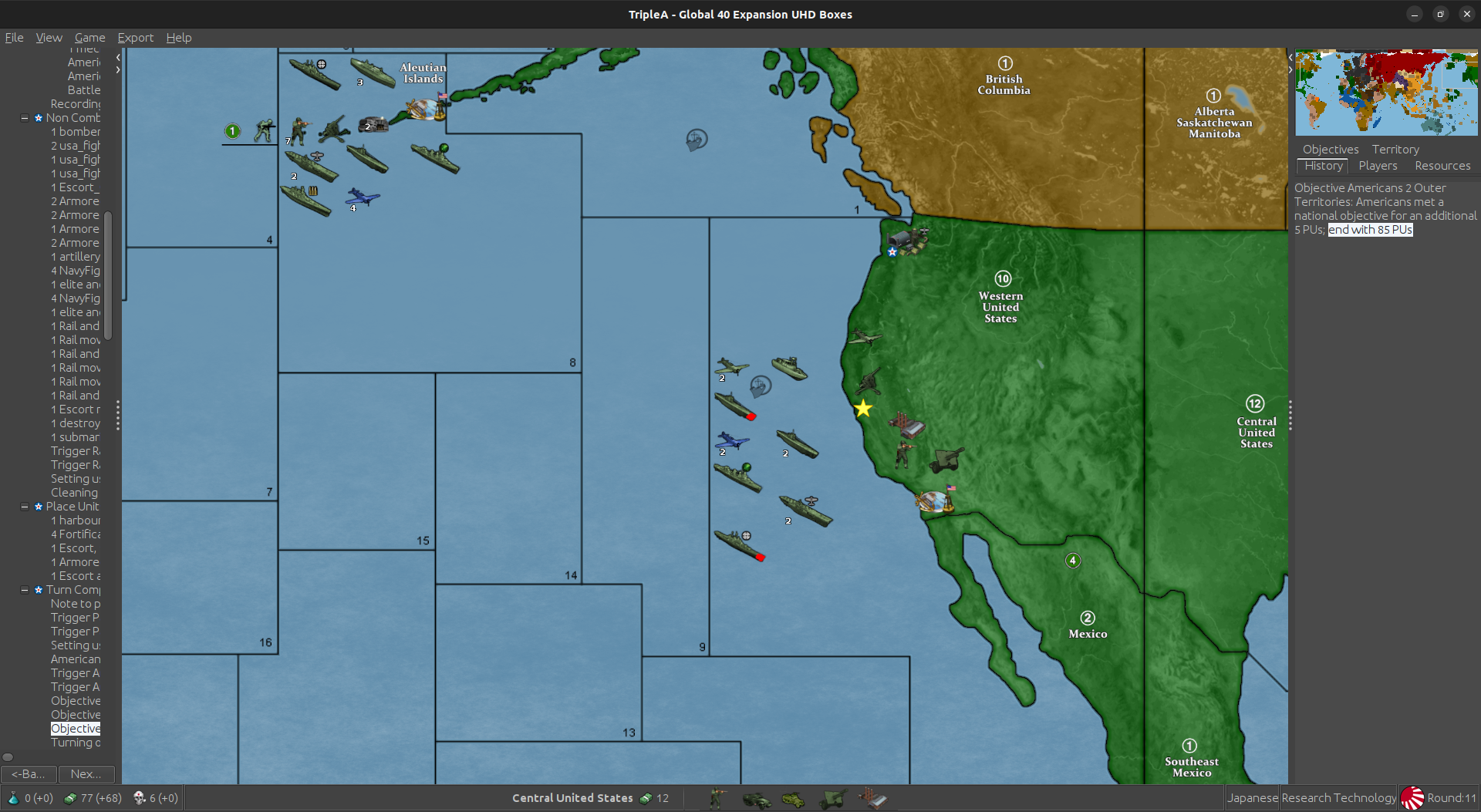Viewport: 1481px width, 812px height.
Task: Open the Export menu
Action: point(135,37)
